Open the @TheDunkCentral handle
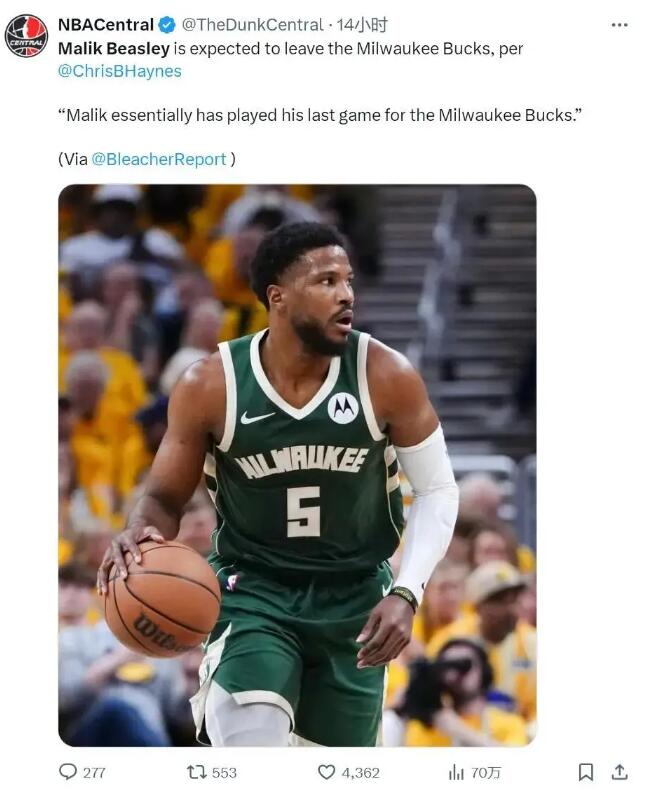Viewport: 649px width, 790px height. point(252,25)
